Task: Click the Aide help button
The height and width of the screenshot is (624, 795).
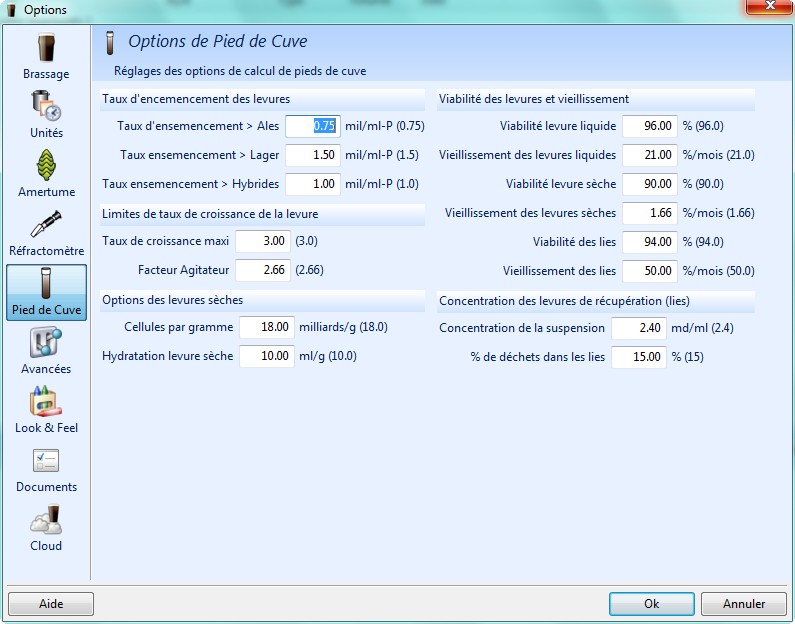Action: click(x=51, y=604)
